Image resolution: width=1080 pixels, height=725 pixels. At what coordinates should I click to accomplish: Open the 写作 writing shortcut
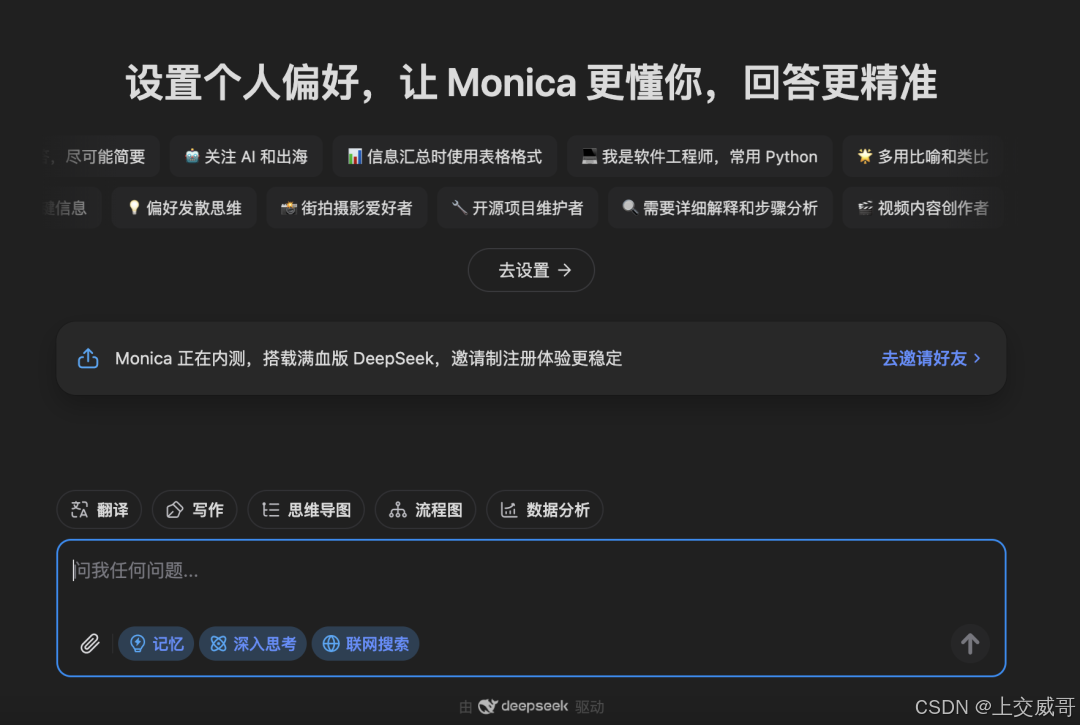[194, 509]
